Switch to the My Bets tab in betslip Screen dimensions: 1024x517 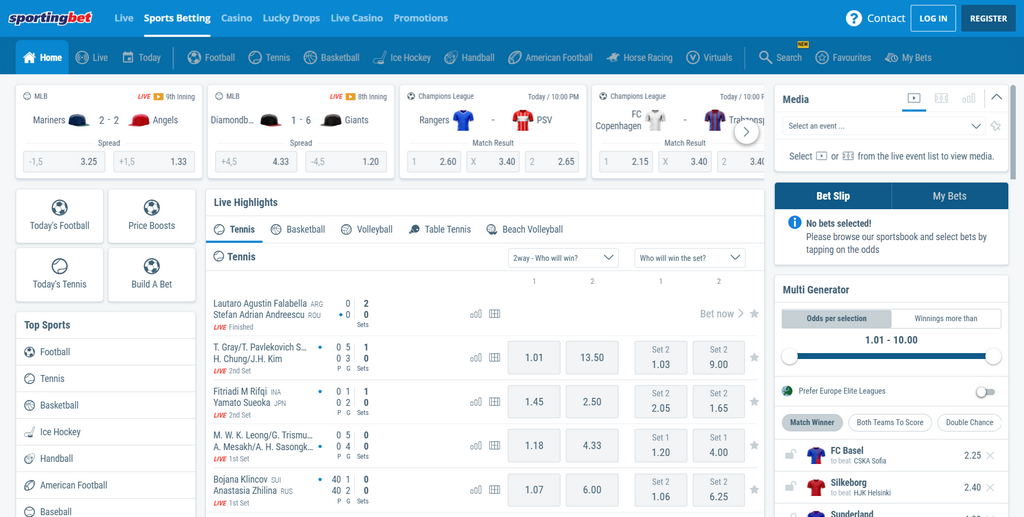pyautogui.click(x=949, y=196)
